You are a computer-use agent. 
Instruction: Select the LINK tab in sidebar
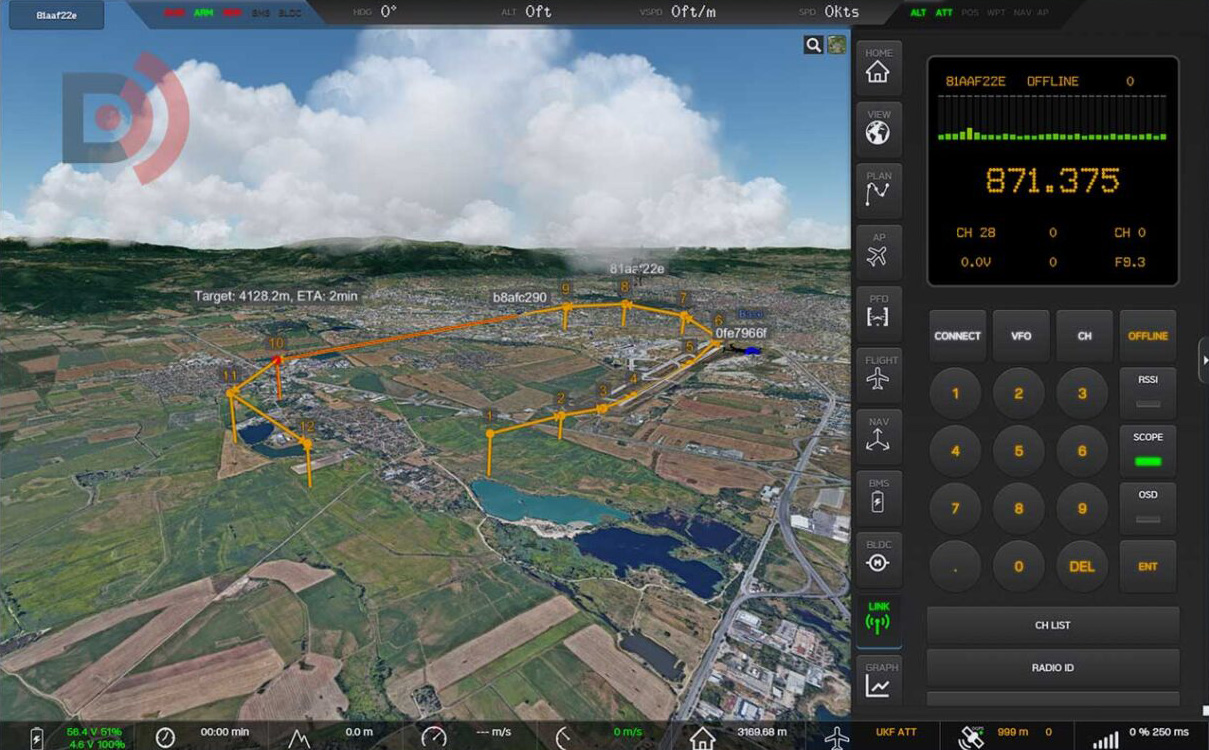877,620
